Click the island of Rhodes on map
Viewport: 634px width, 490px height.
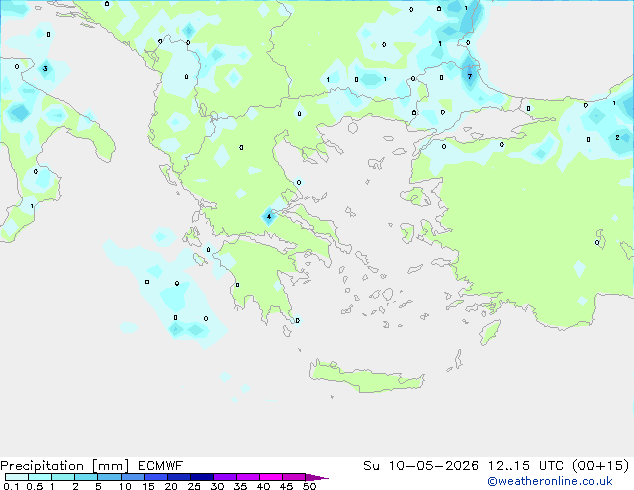pos(490,332)
